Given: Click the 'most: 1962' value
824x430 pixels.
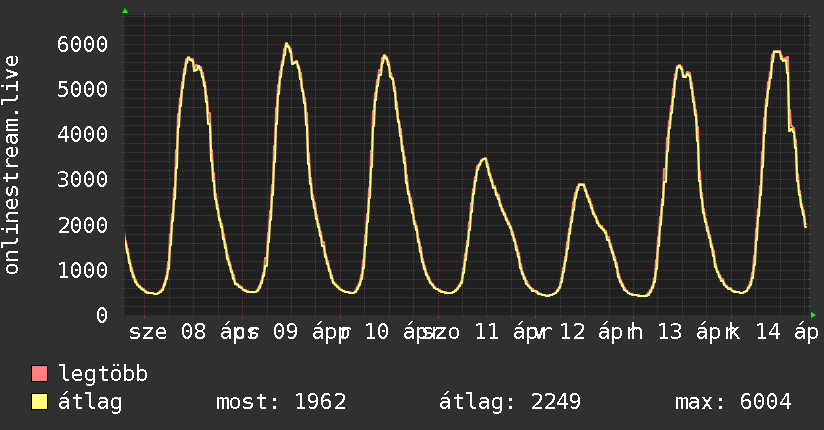Looking at the screenshot, I should (x=281, y=402).
